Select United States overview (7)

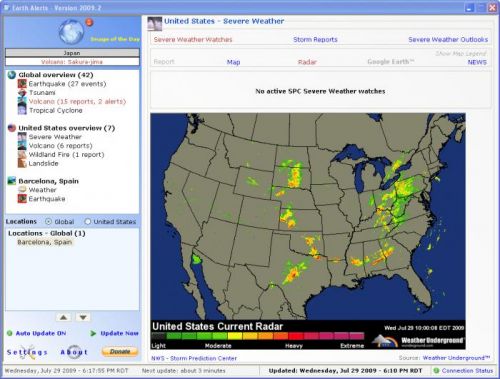coord(67,128)
